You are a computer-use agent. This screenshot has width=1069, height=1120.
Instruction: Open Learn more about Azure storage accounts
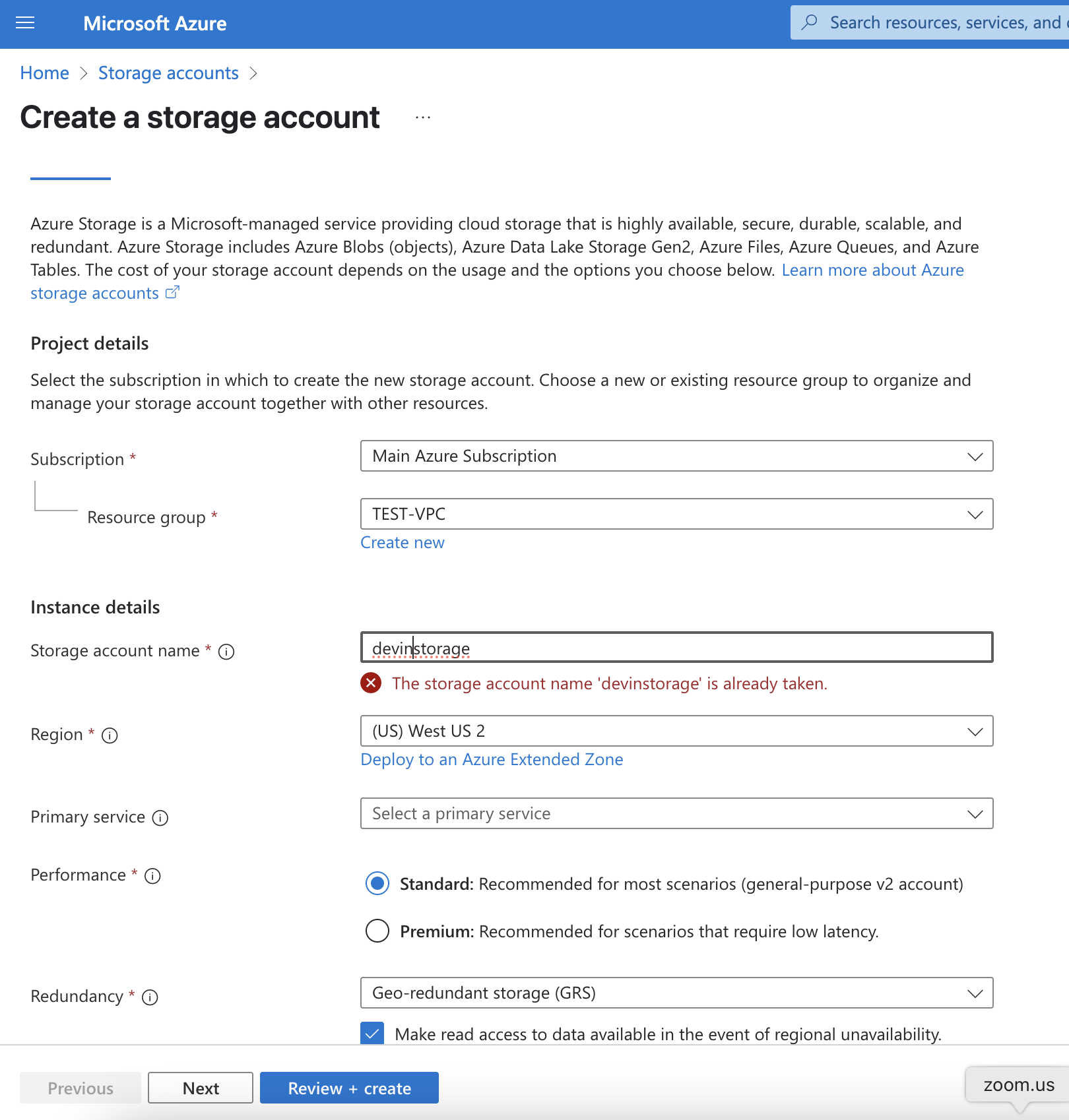[x=872, y=270]
